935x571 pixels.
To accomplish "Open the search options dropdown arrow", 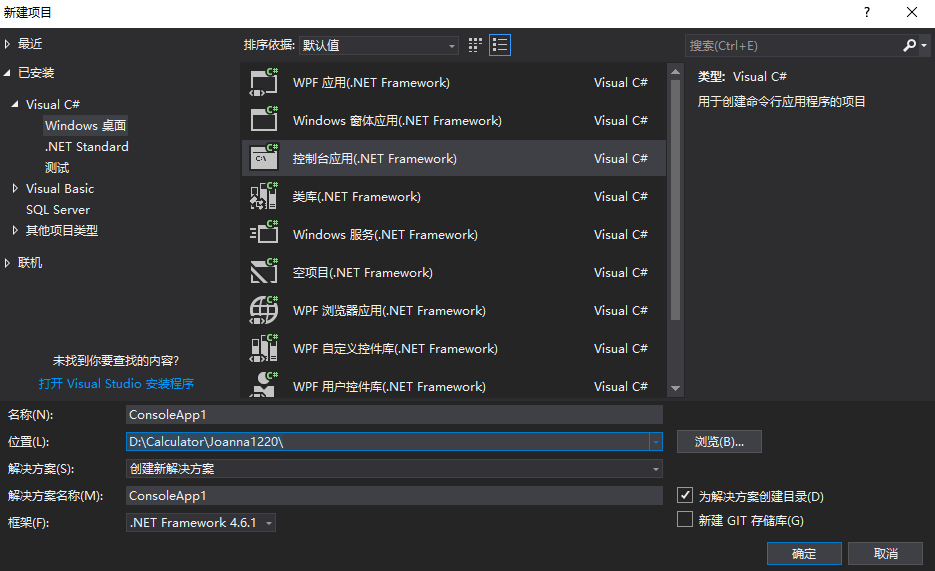I will point(924,45).
